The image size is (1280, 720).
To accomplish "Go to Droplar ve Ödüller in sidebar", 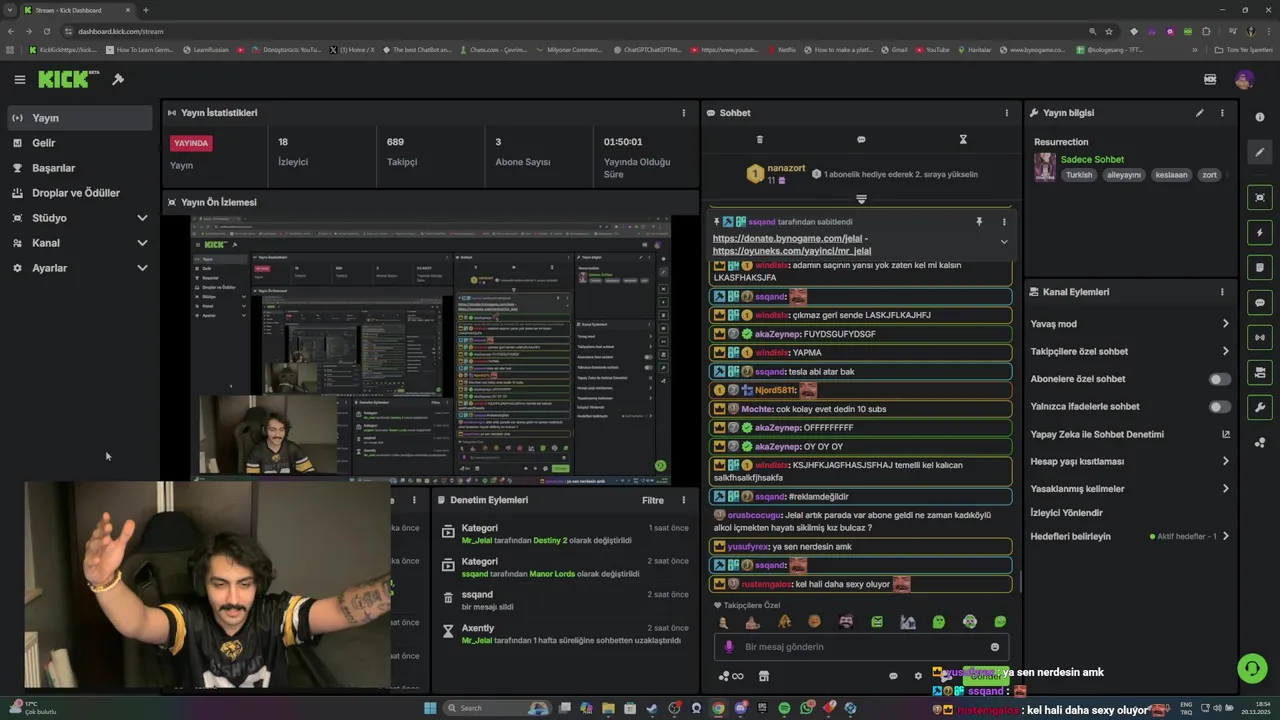I will click(x=79, y=193).
